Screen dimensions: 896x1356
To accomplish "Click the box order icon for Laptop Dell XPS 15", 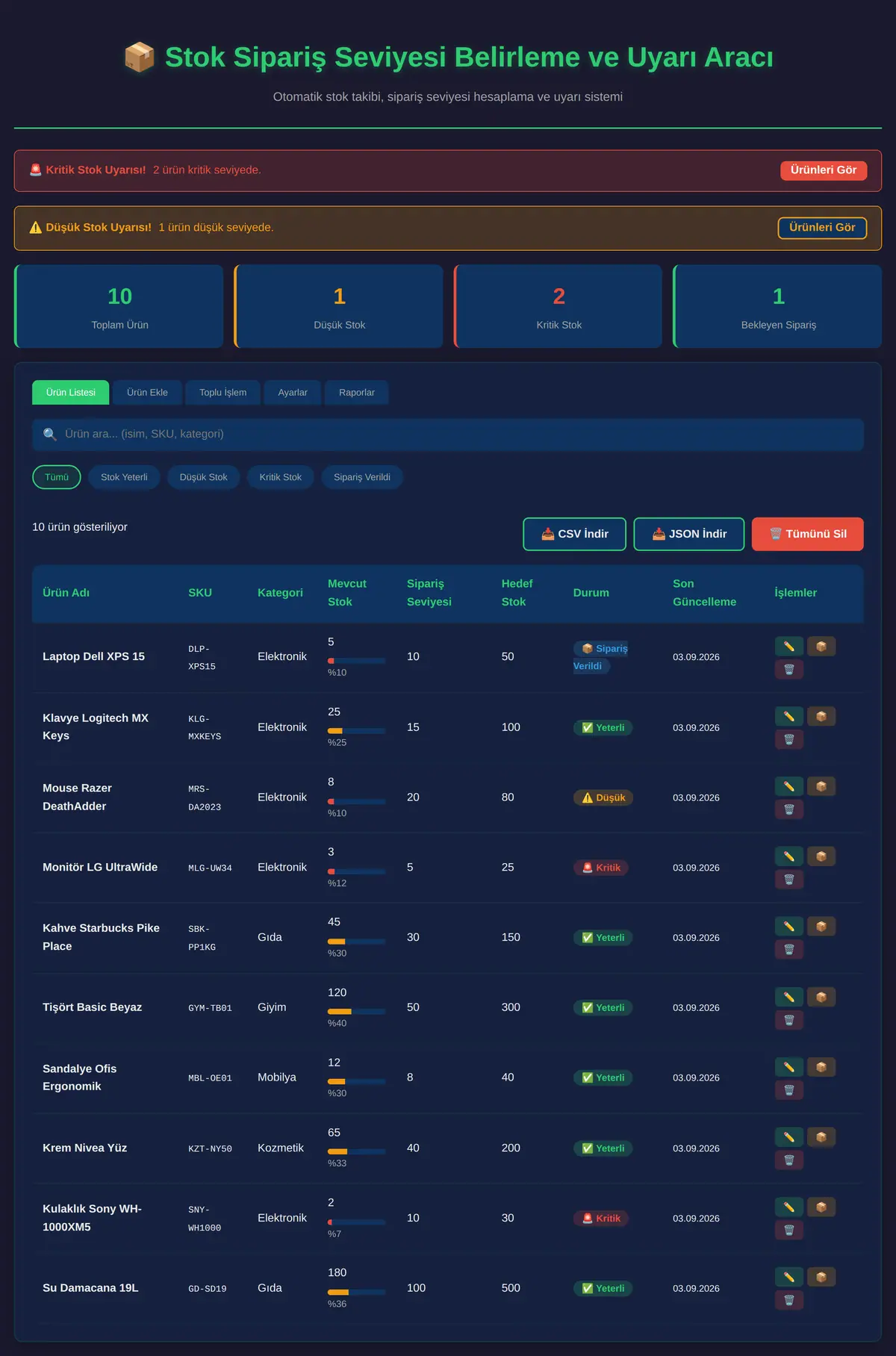I will coord(821,646).
